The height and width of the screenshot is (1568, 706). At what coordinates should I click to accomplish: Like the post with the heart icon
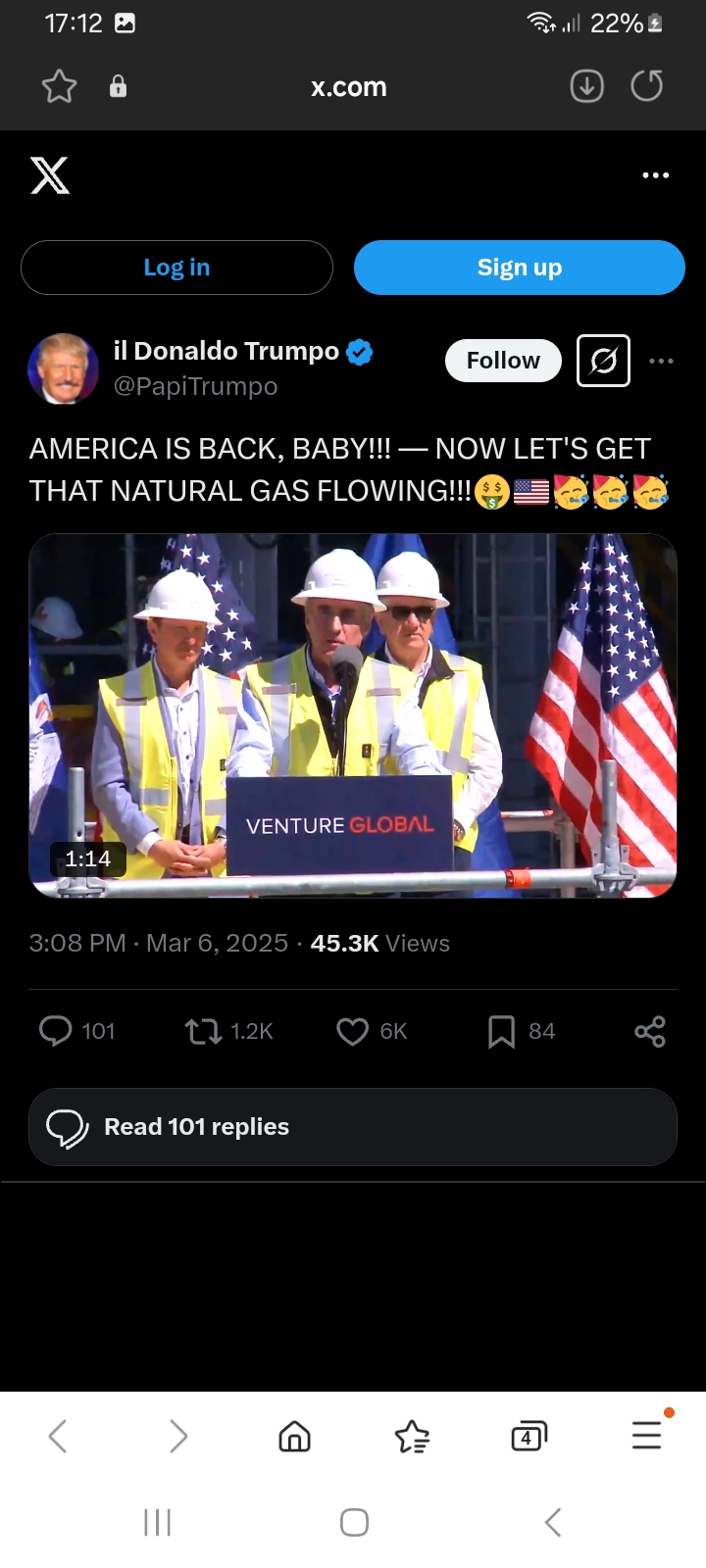tap(352, 1031)
